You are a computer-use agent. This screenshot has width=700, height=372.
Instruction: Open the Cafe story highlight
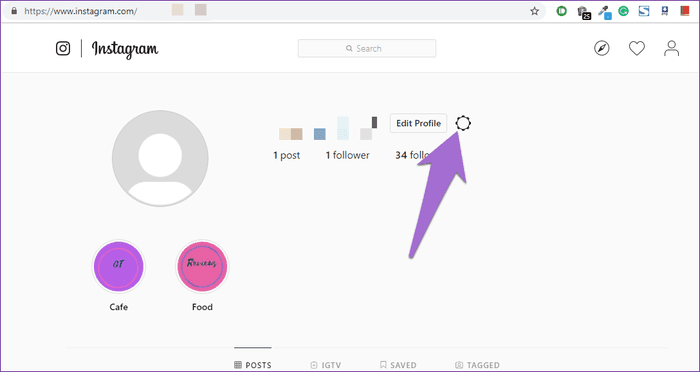coord(119,267)
